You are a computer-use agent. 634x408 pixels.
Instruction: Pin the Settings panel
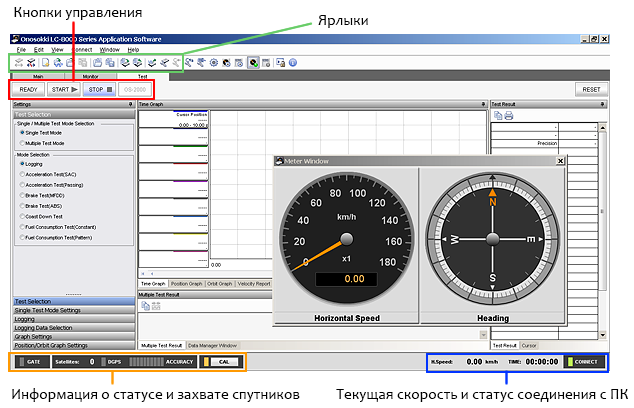tap(130, 104)
